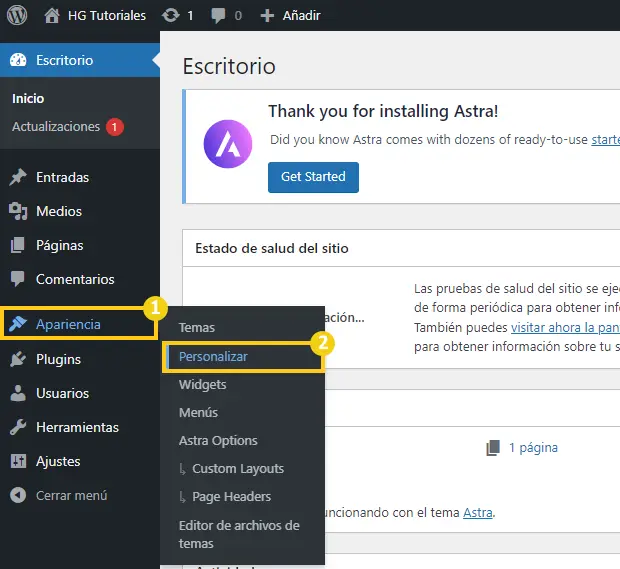Open the Ajustes menu
Viewport: 620px width, 569px height.
tap(58, 461)
